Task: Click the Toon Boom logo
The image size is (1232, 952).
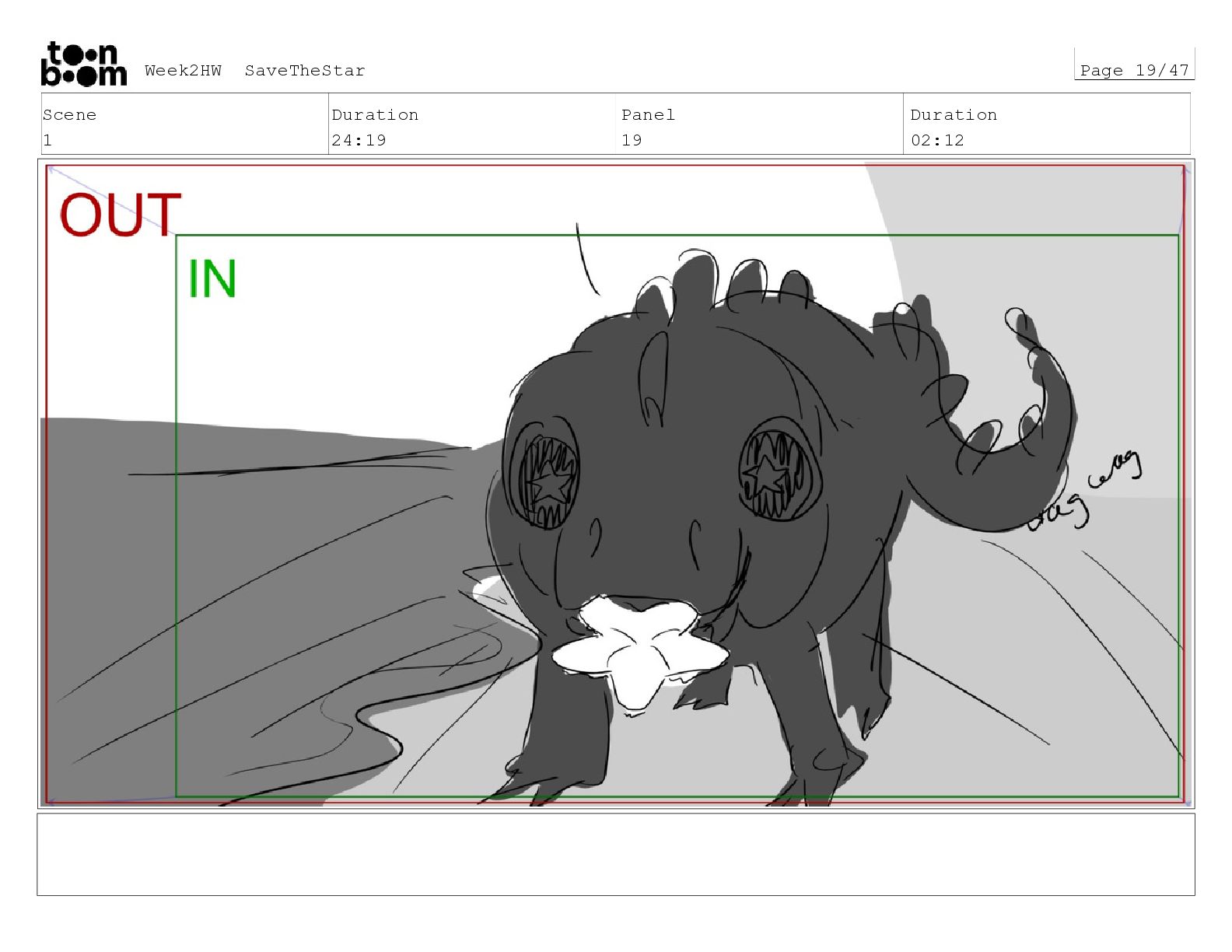Action: point(83,64)
